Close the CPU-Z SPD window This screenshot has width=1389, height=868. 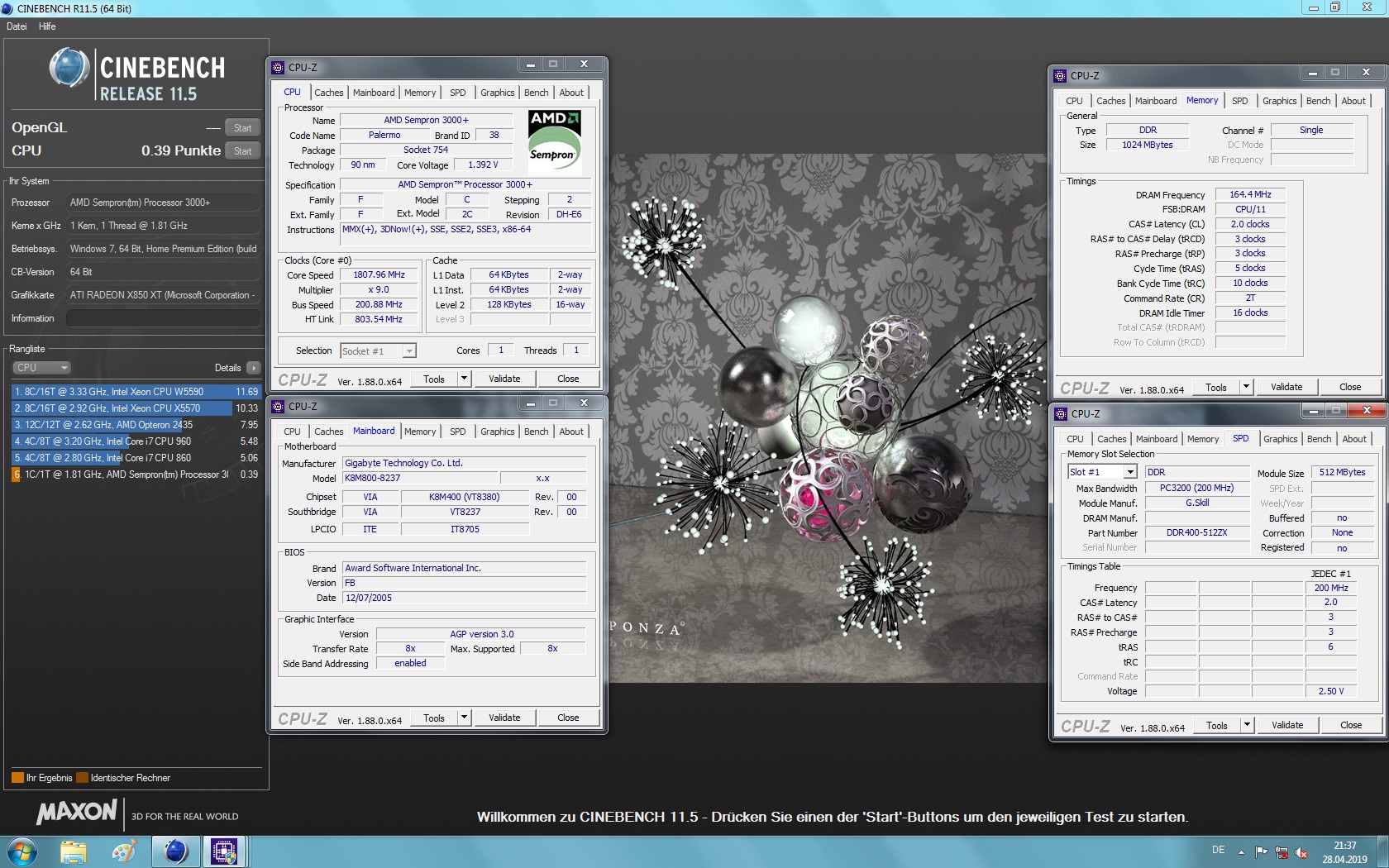(x=1367, y=411)
